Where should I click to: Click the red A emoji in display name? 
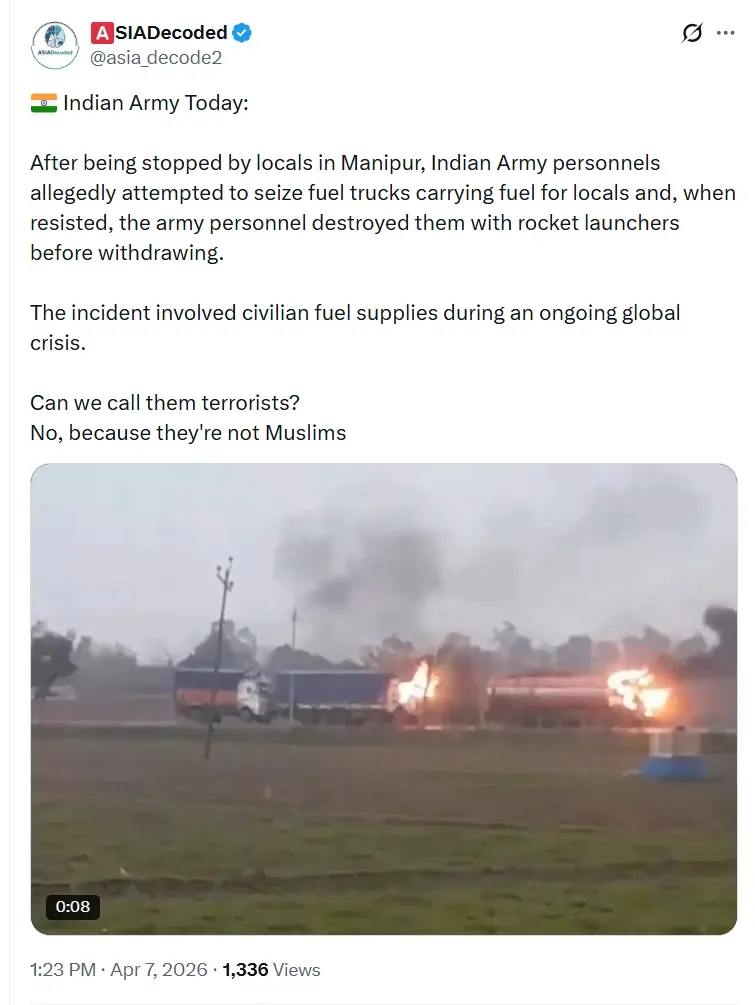click(101, 33)
